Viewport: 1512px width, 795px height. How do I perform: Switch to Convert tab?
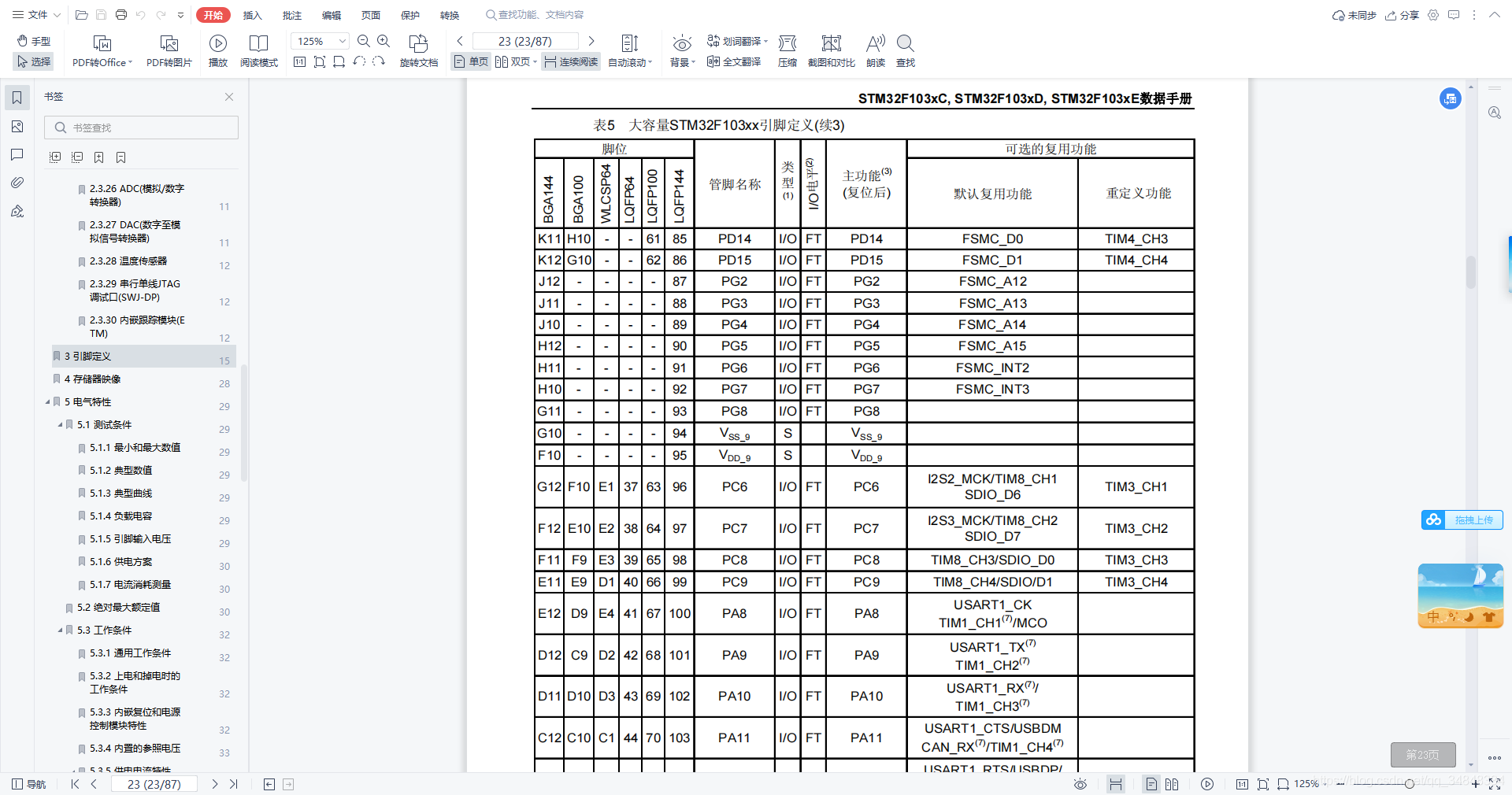point(450,15)
